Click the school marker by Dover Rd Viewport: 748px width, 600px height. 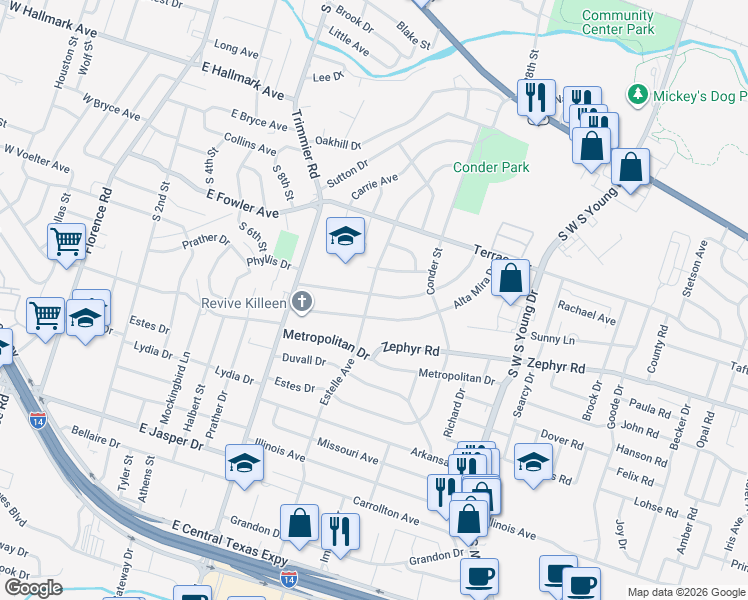(x=533, y=464)
